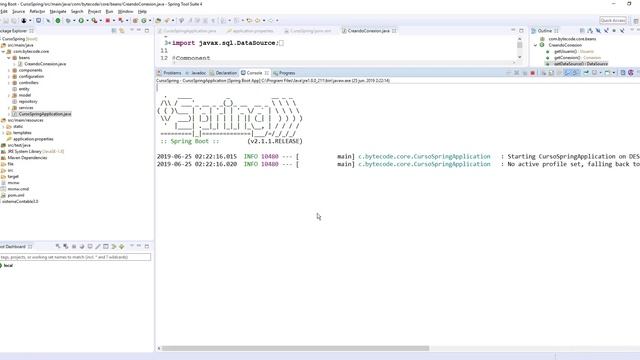Click Remove Launch icon in Console toolbar
Image resolution: width=640 pixels, height=360 pixels.
point(516,73)
